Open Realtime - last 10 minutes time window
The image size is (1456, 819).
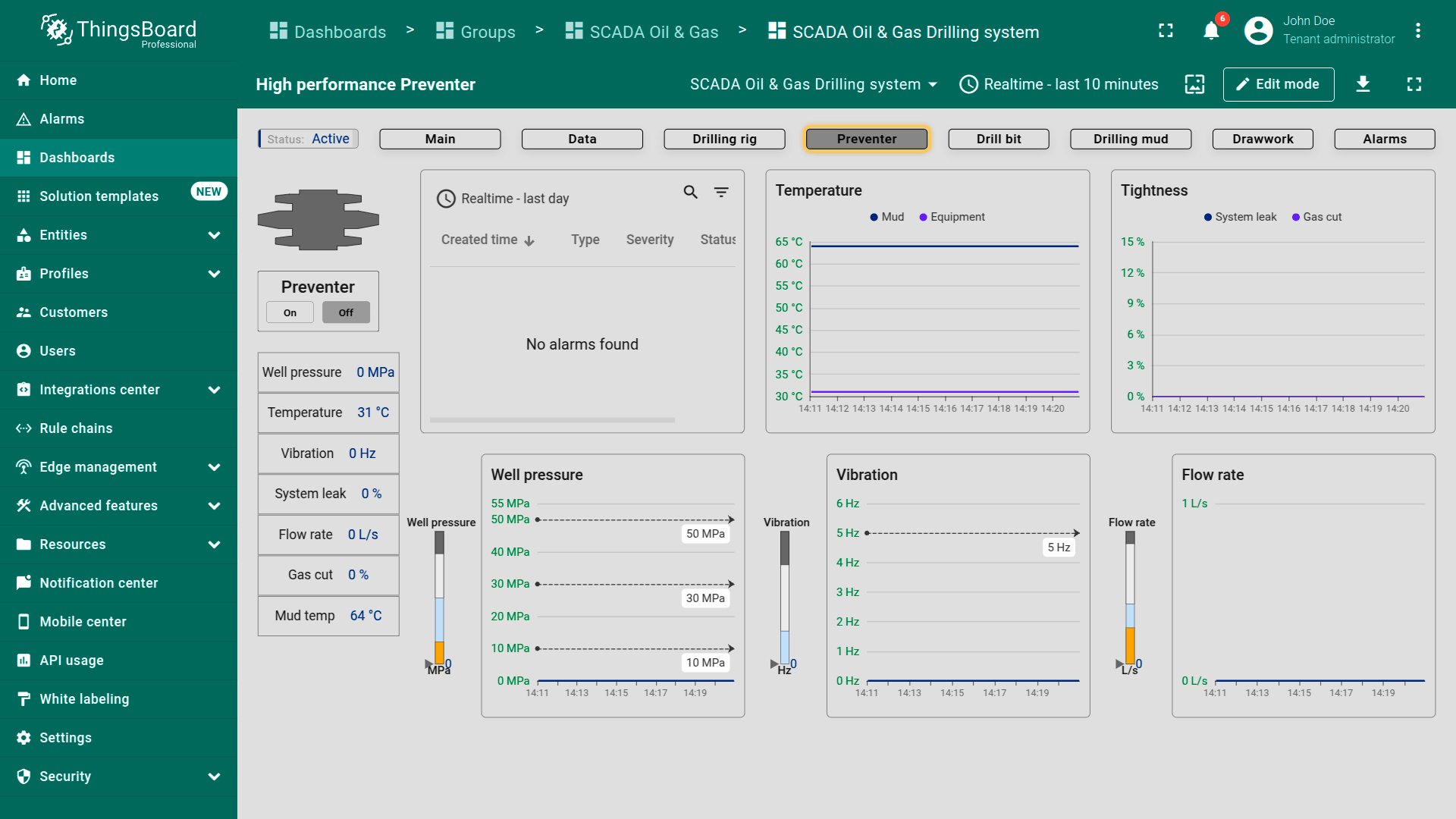click(1059, 84)
